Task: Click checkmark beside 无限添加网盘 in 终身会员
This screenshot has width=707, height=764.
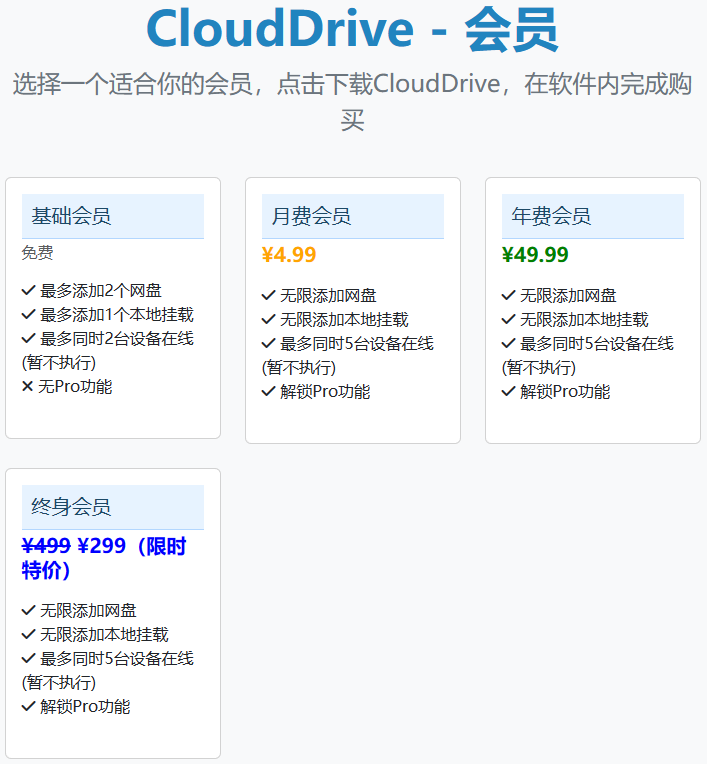Action: [x=29, y=611]
